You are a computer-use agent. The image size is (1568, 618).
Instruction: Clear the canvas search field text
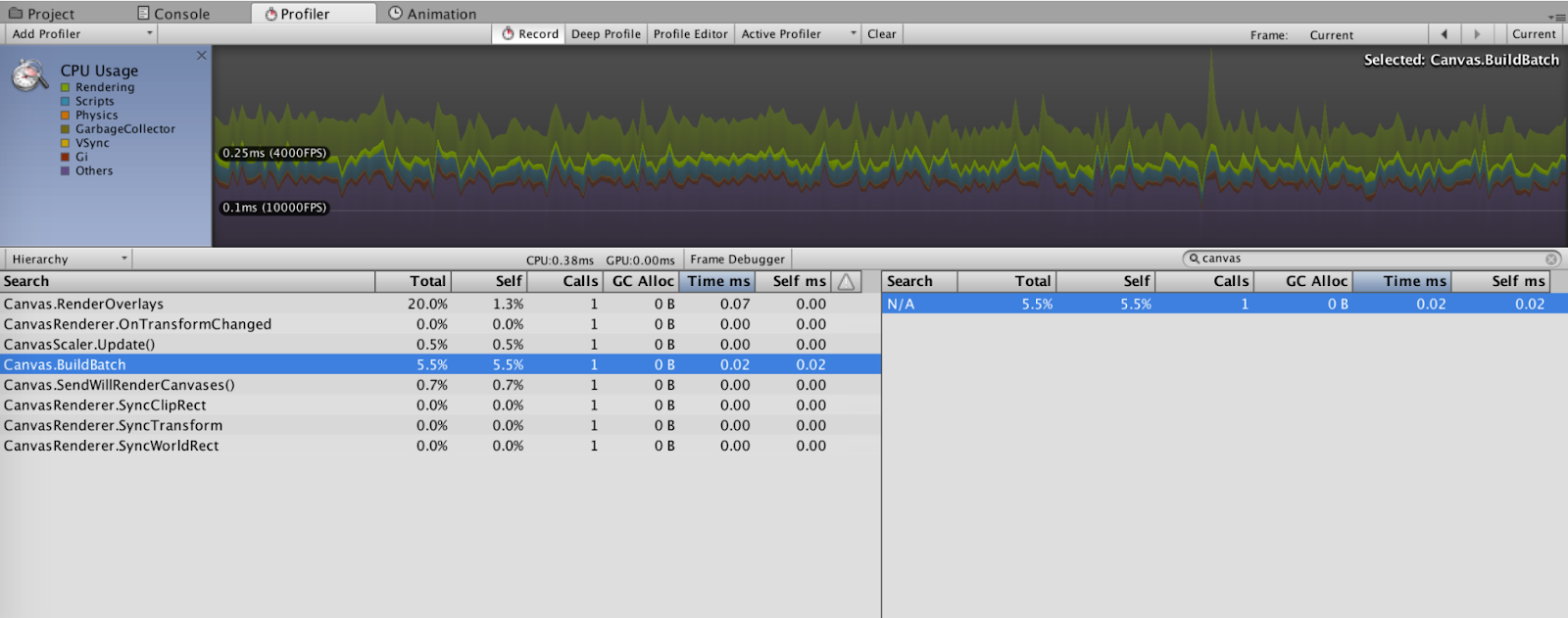click(1551, 260)
